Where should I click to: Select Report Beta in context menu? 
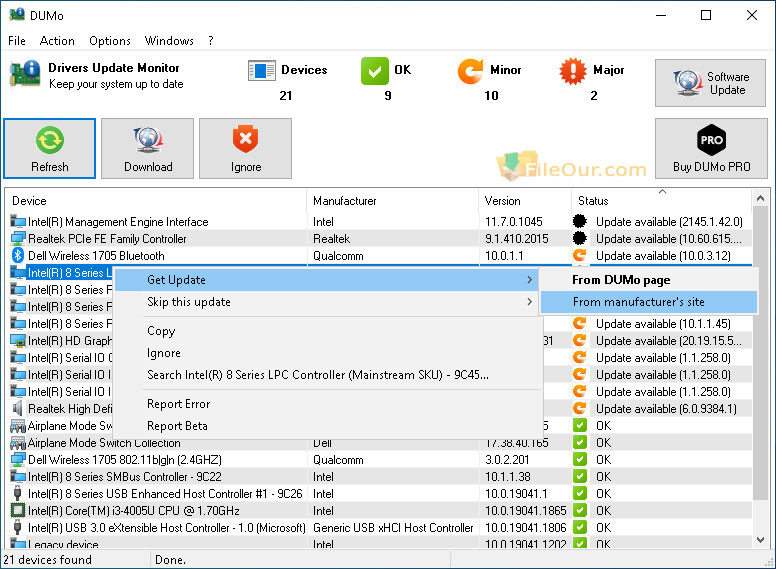click(x=327, y=426)
